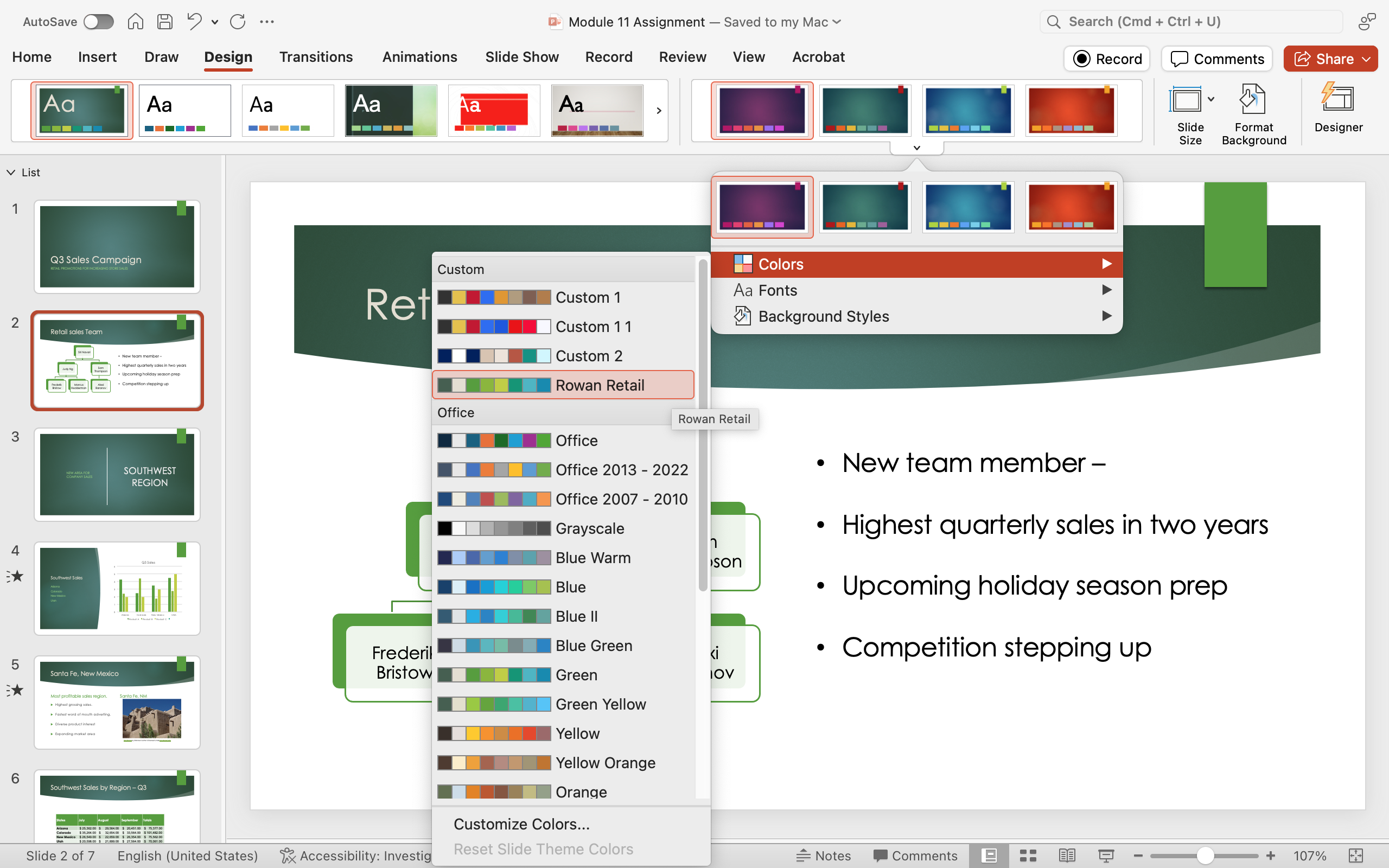Select slide 3 Southwest Region thumbnail

tap(117, 474)
